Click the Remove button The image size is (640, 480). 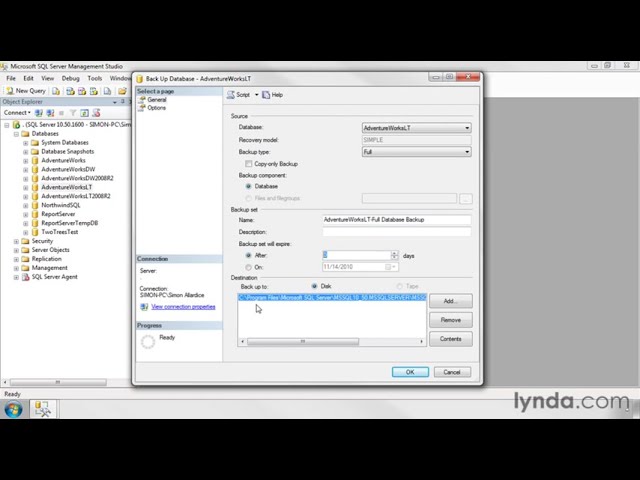(x=451, y=320)
